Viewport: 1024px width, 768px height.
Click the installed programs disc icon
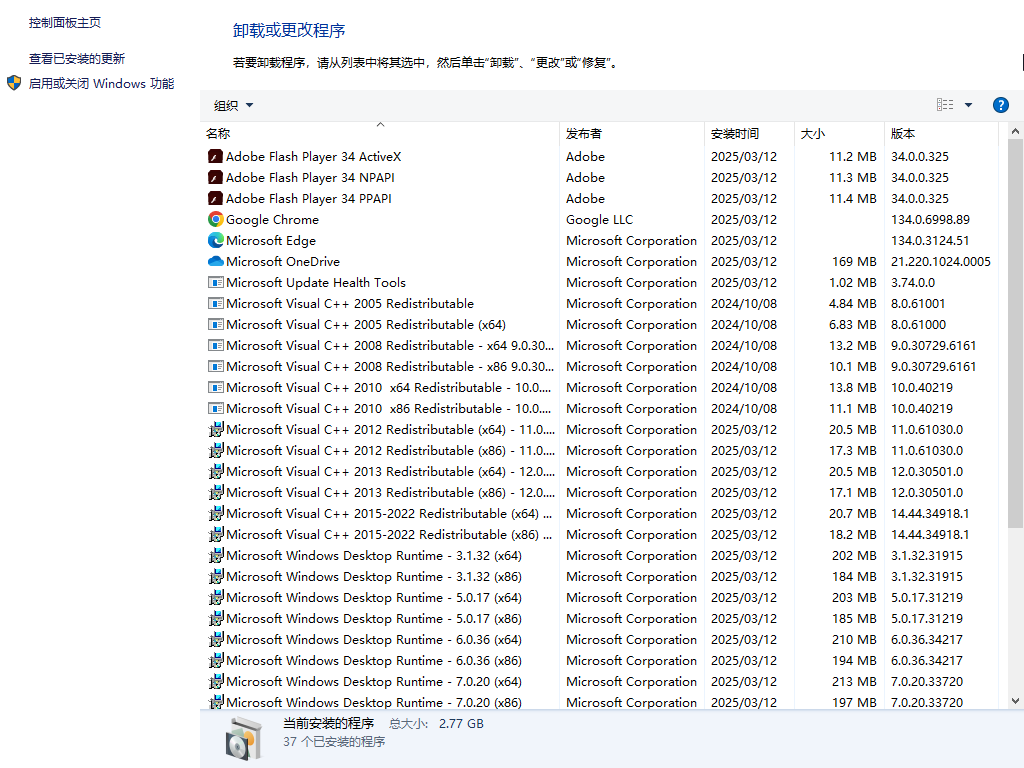243,738
